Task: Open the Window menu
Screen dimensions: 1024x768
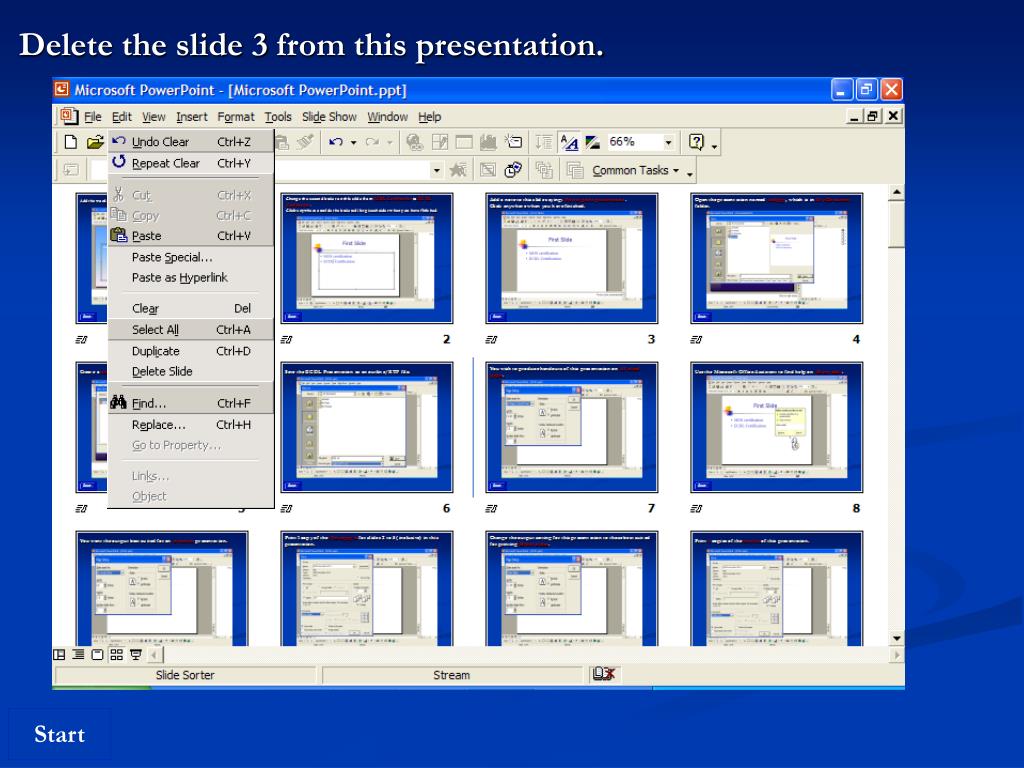Action: click(x=387, y=116)
